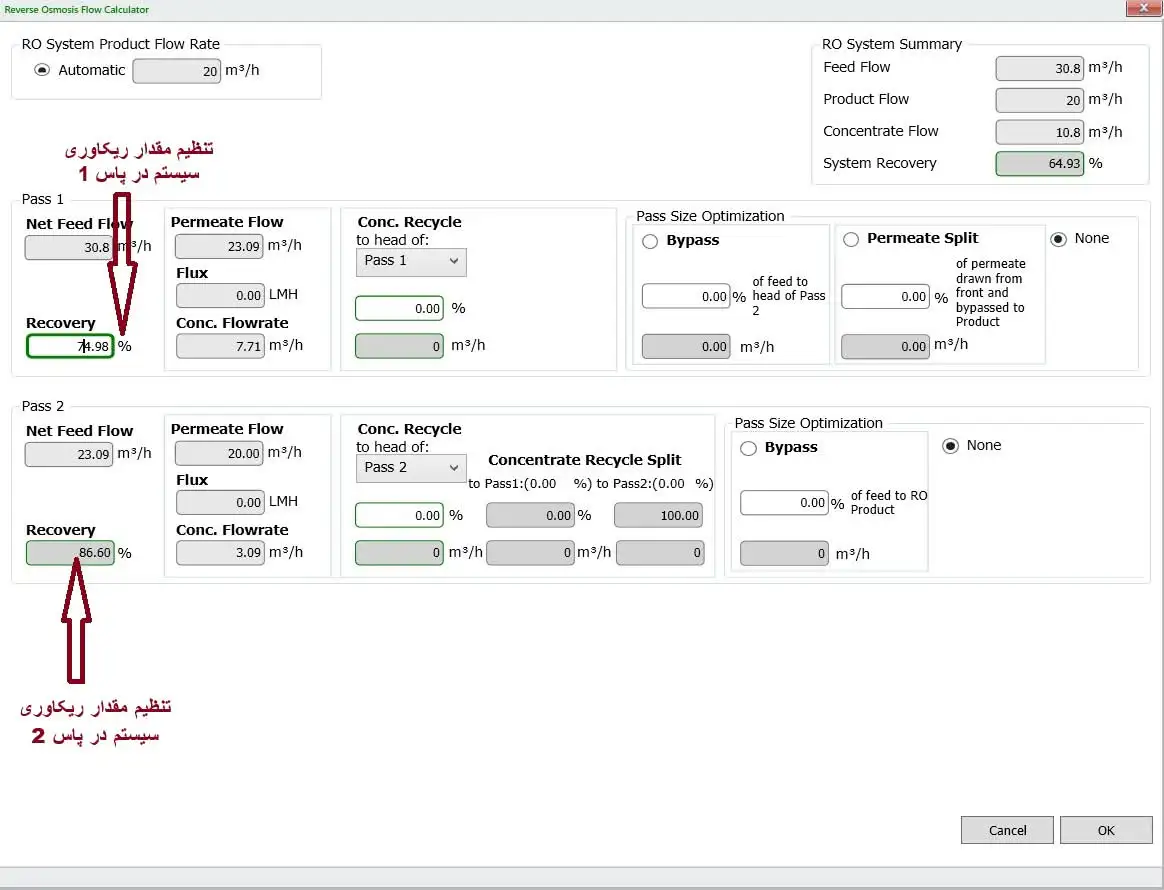Enable Bypass option in Pass 2

tap(748, 448)
